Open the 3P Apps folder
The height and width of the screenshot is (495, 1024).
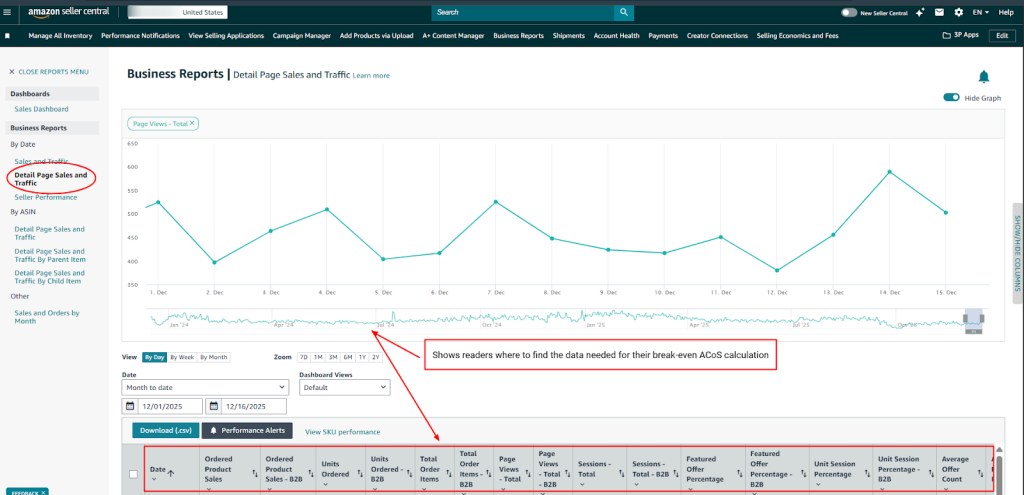pos(961,35)
